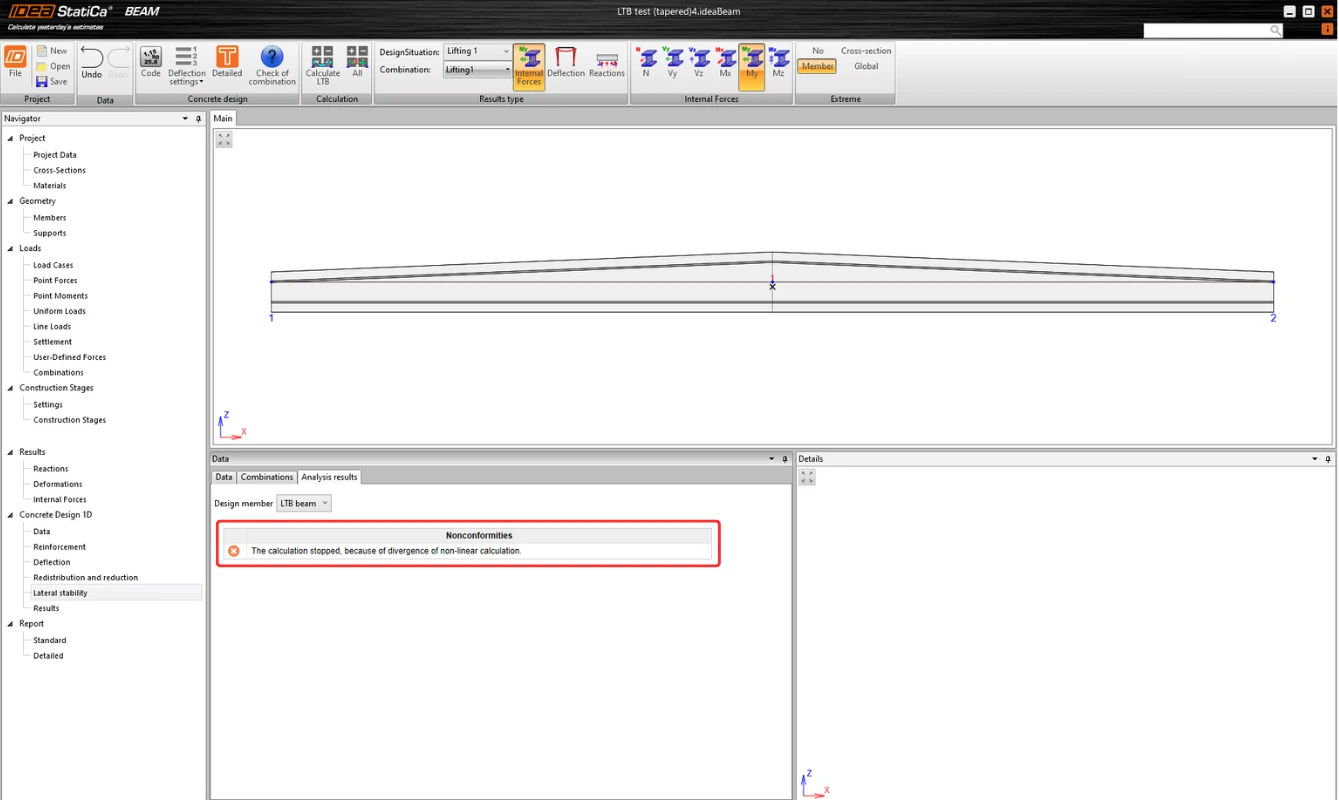This screenshot has height=800, width=1339.
Task: Open the Code settings icon
Action: 151,62
